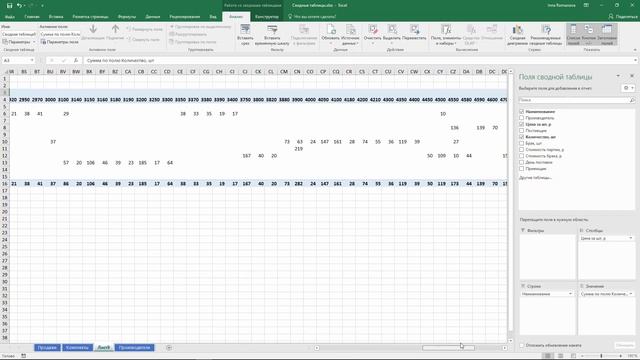Check the Брак, шт field checkbox
The width and height of the screenshot is (640, 360).
pos(521,143)
